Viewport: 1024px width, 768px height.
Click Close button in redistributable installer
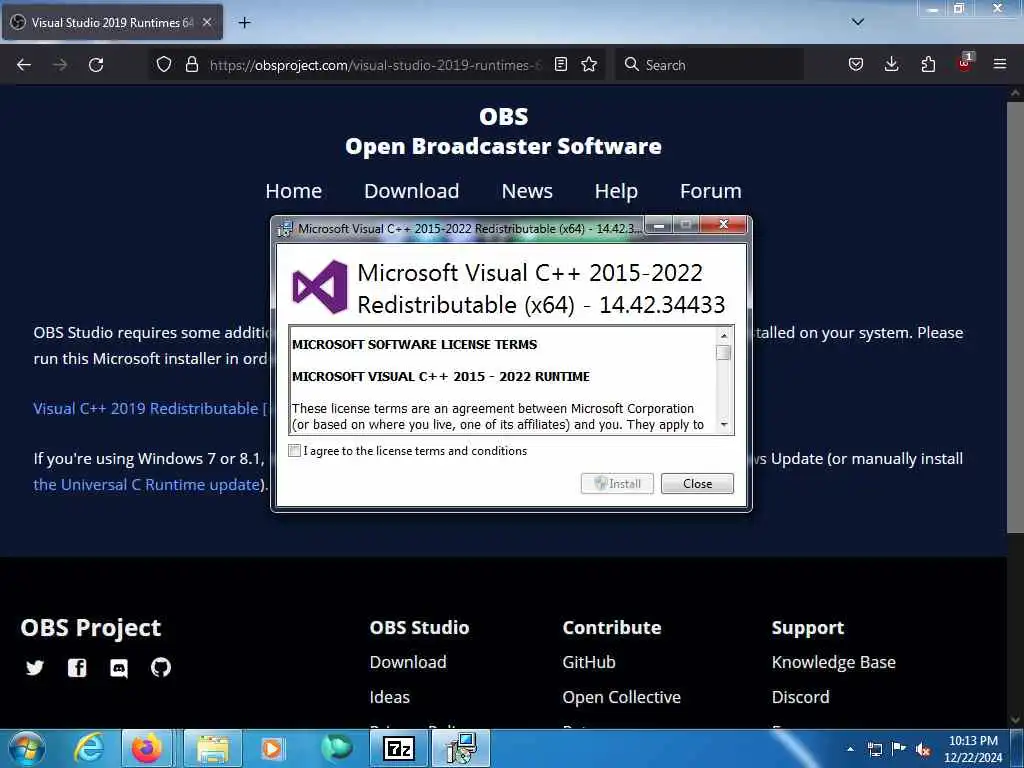pyautogui.click(x=697, y=484)
